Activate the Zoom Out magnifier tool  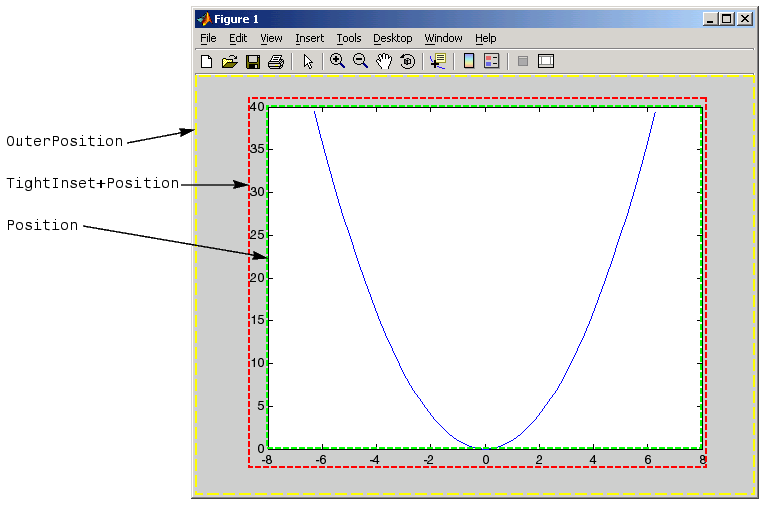(361, 61)
